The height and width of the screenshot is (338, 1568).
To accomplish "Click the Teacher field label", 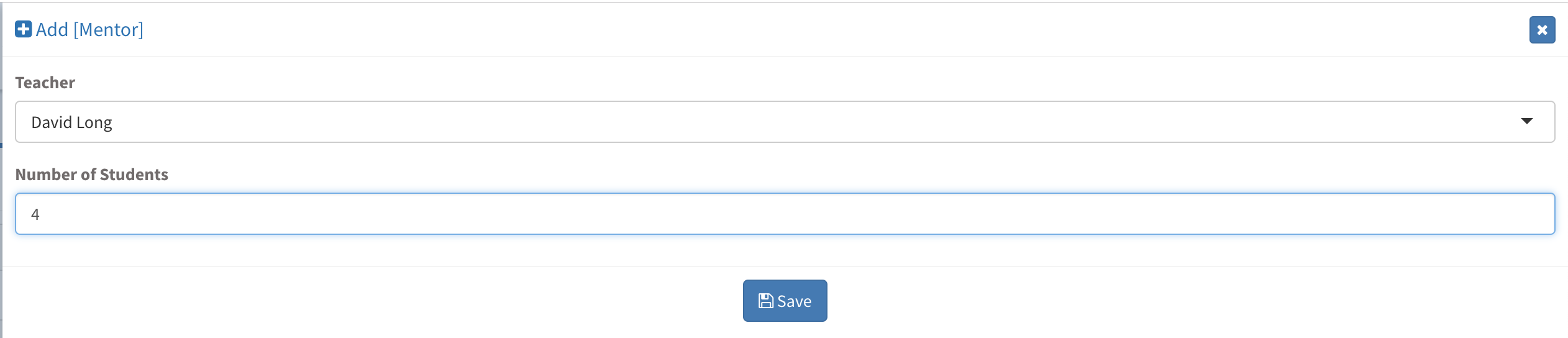I will point(45,83).
